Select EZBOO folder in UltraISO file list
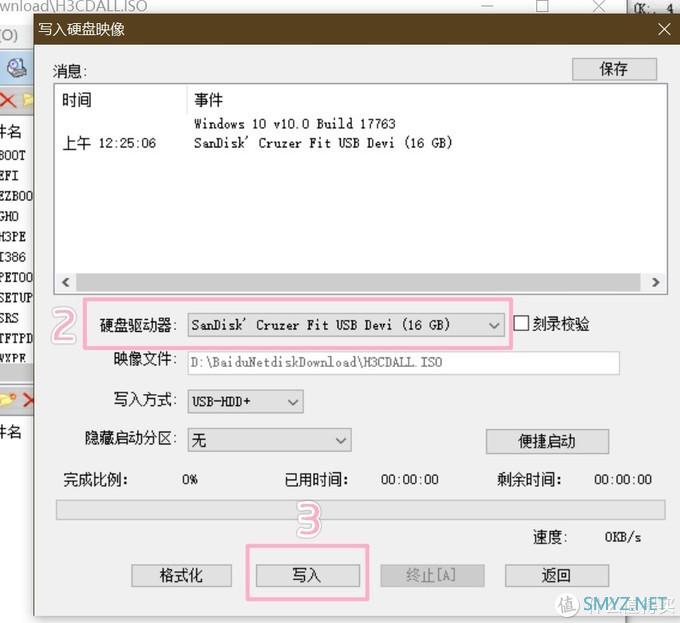This screenshot has height=623, width=680. tap(16, 196)
